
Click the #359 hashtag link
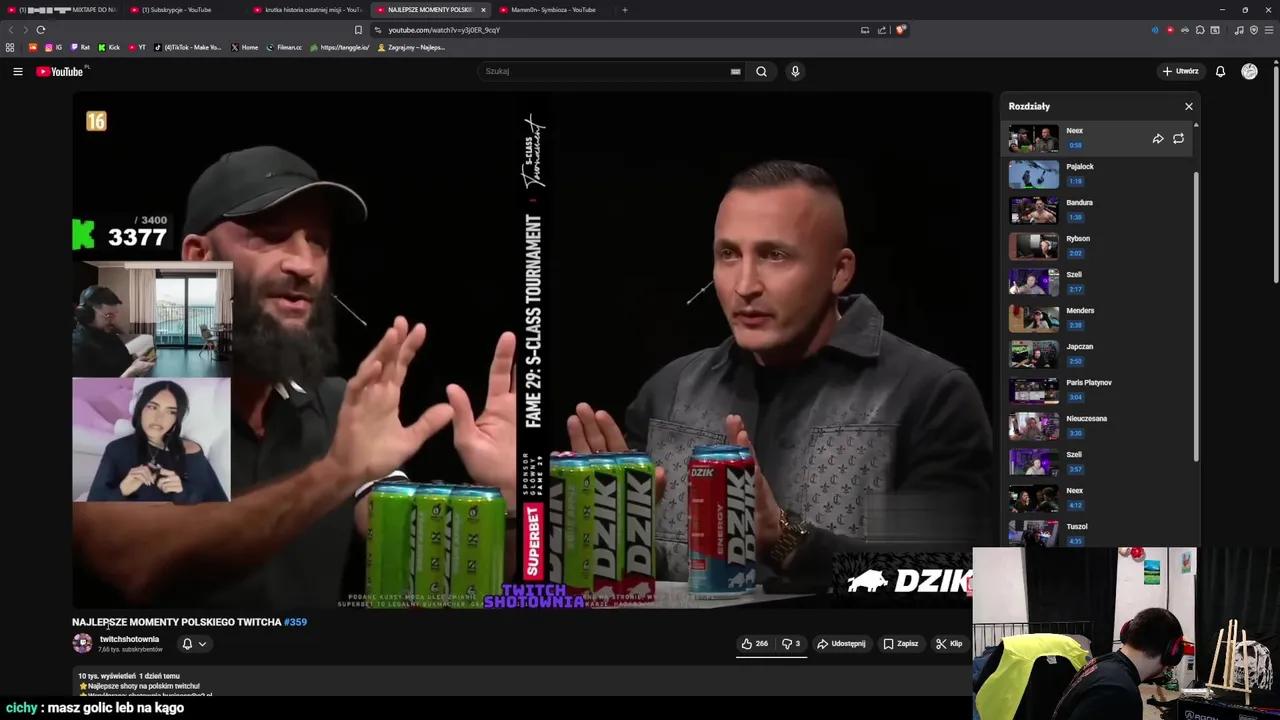point(295,622)
